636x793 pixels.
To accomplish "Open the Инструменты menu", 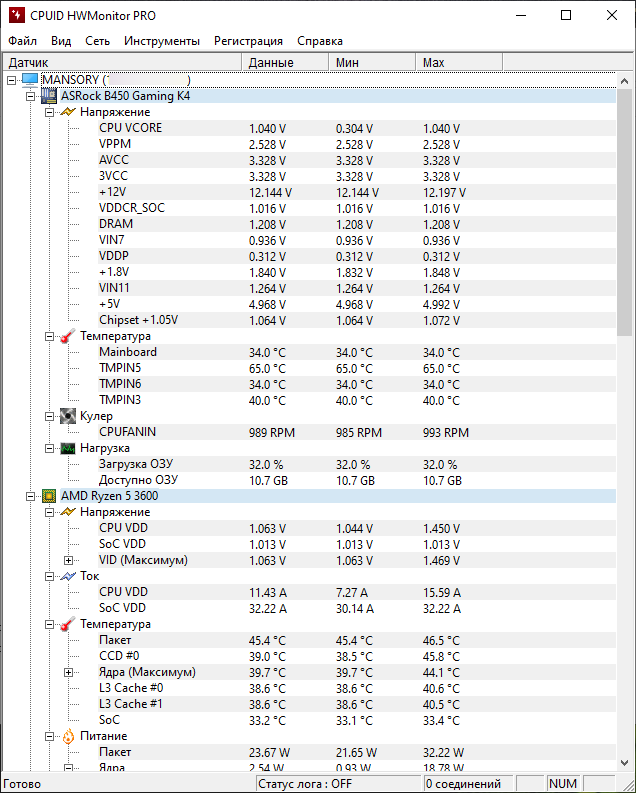I will point(162,41).
